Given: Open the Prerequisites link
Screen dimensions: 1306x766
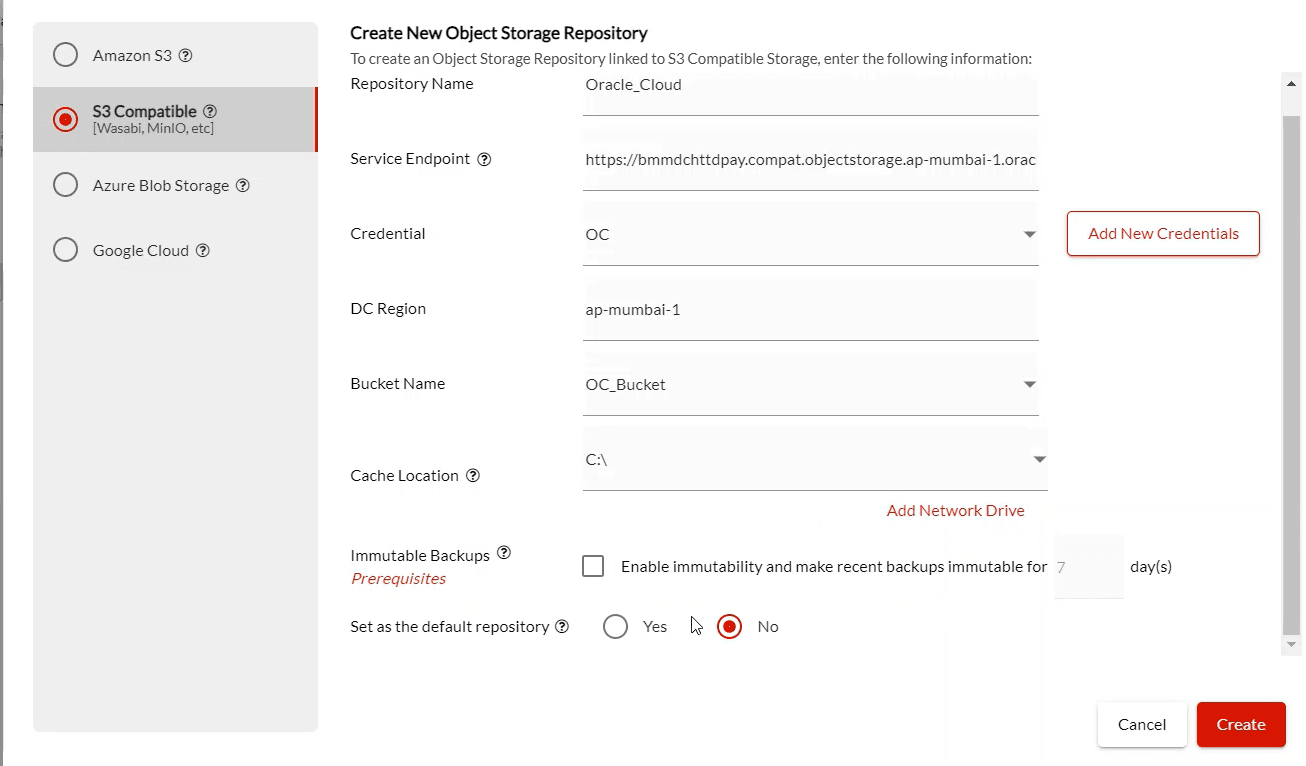Looking at the screenshot, I should [x=398, y=578].
